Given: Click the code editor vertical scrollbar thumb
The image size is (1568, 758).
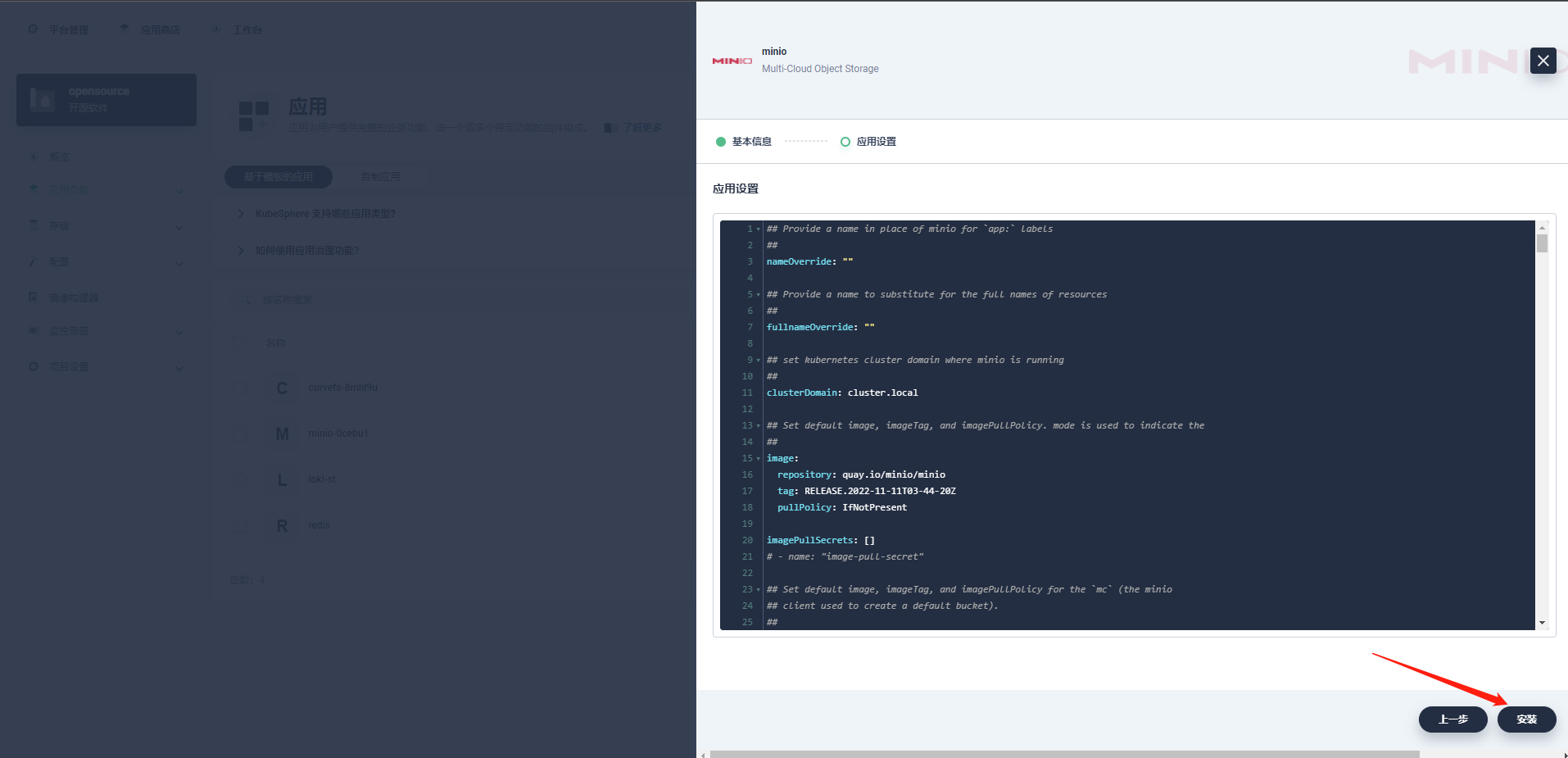Looking at the screenshot, I should pyautogui.click(x=1542, y=243).
